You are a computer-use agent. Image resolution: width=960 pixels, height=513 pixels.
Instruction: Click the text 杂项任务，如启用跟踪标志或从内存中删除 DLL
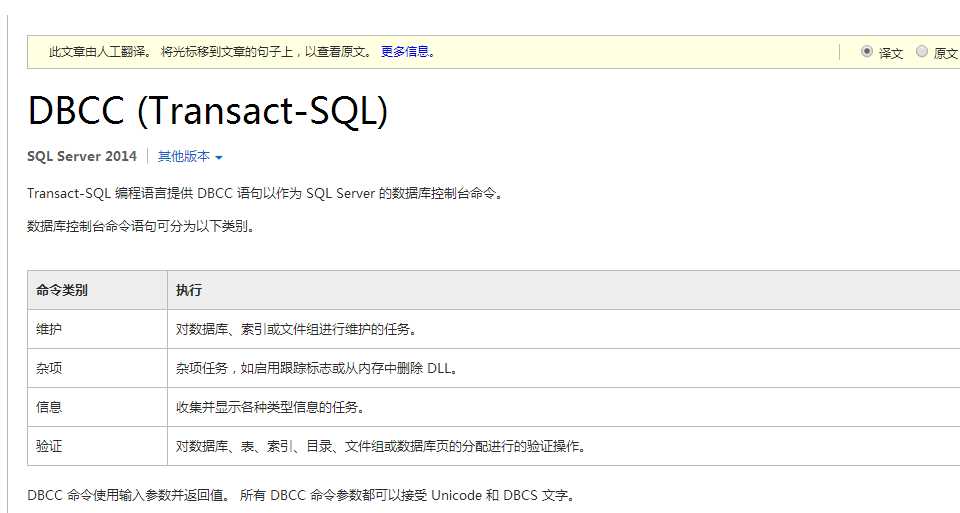(317, 369)
